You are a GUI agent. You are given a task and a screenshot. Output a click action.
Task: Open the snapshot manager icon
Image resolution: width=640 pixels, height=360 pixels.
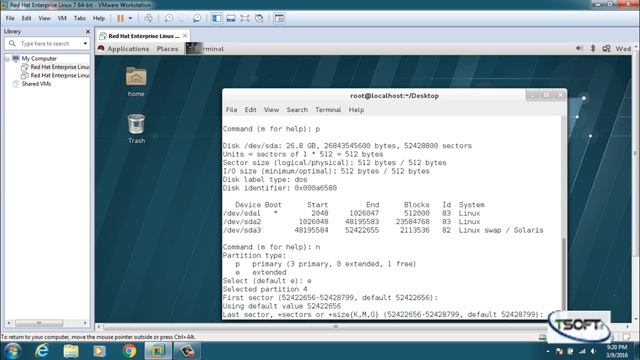(x=197, y=18)
